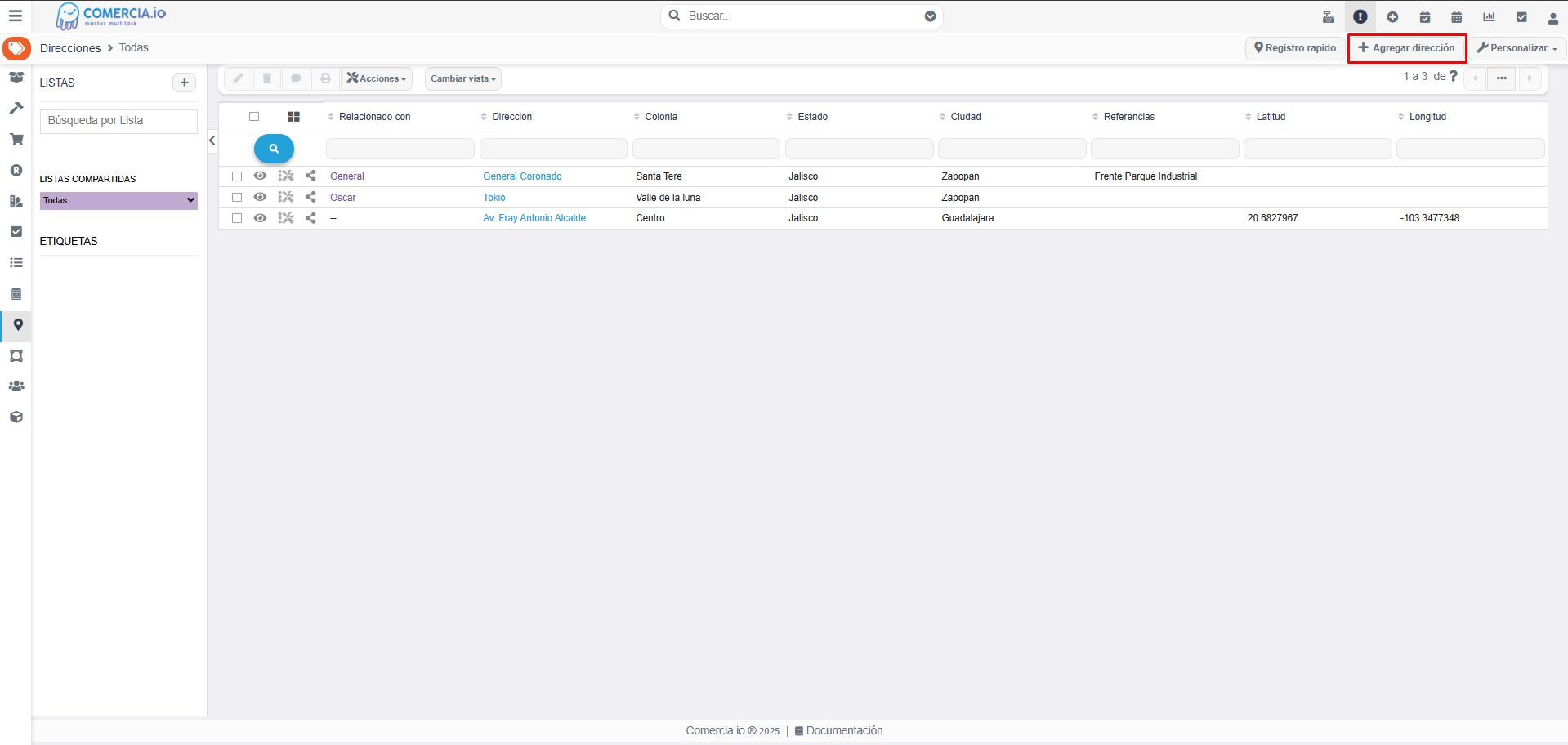The width and height of the screenshot is (1568, 745).
Task: Open the Cambiar vista dropdown
Action: [463, 78]
